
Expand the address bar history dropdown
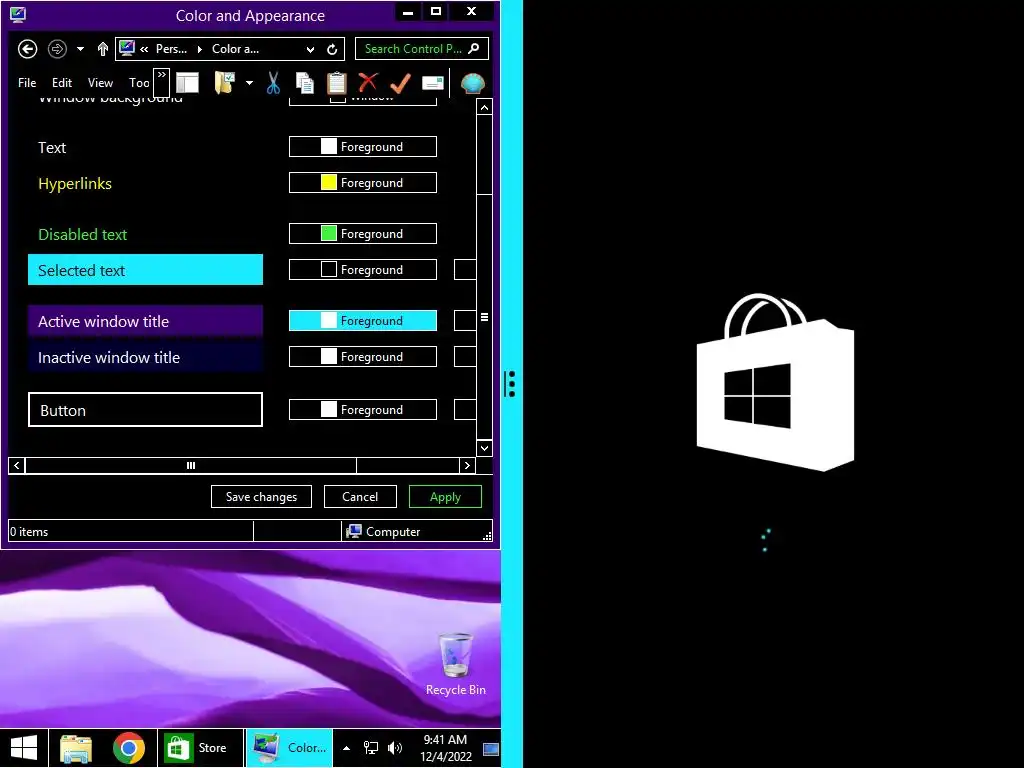coord(310,49)
